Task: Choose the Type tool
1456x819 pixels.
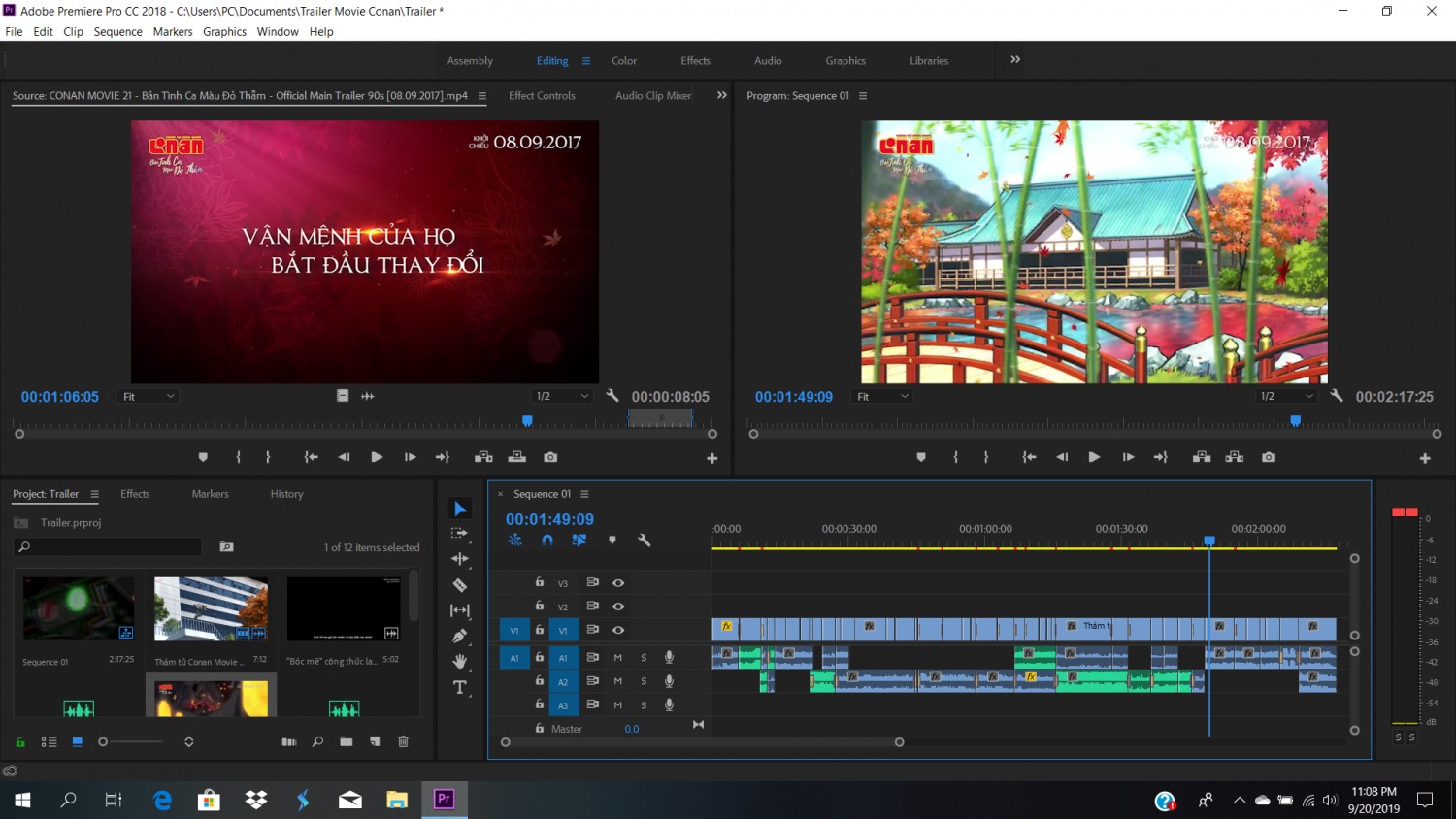Action: [x=460, y=688]
